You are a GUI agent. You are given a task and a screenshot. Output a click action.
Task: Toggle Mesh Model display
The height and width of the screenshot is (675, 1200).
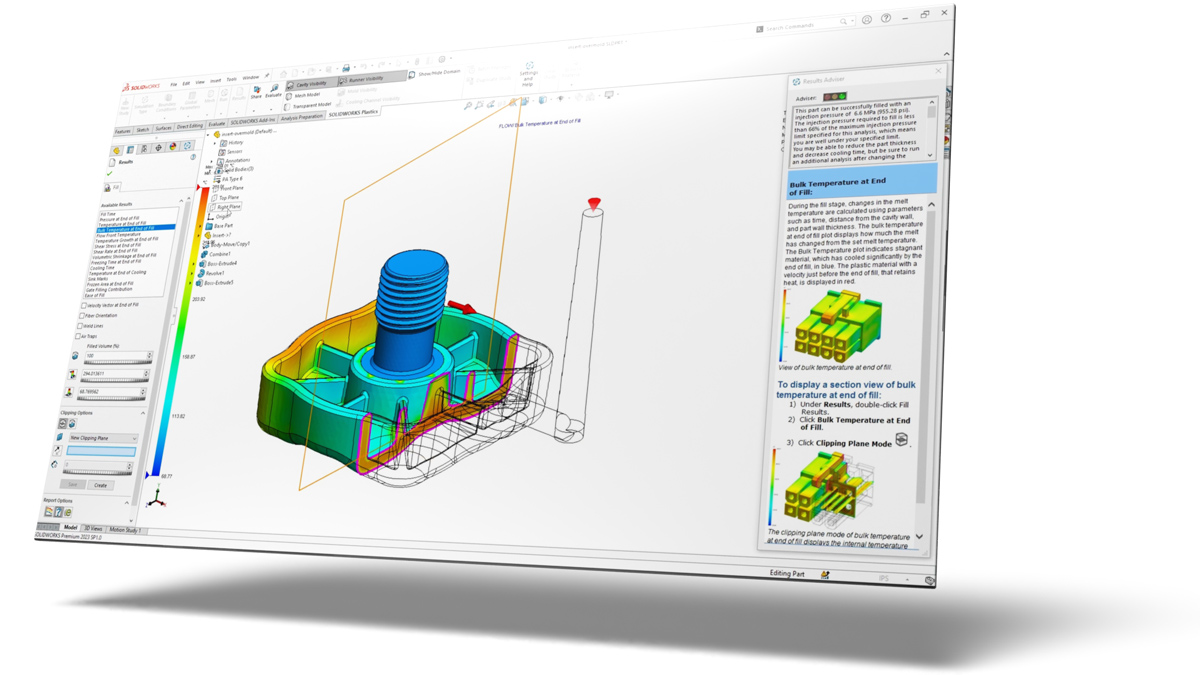303,95
